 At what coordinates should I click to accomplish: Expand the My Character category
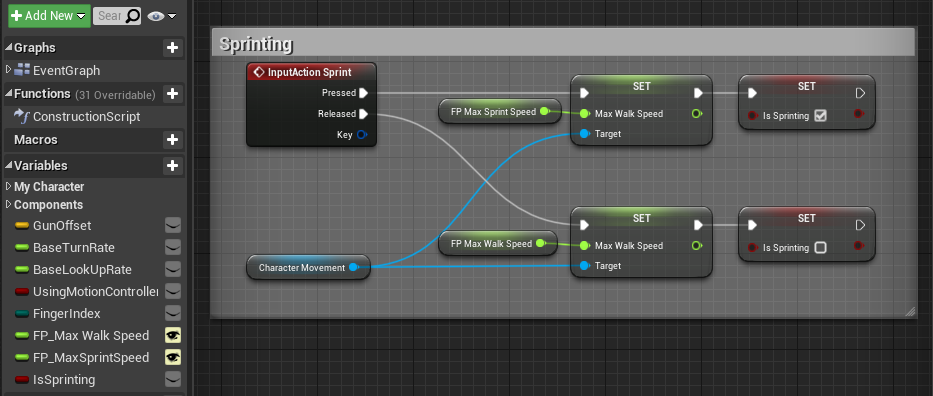tap(8, 187)
